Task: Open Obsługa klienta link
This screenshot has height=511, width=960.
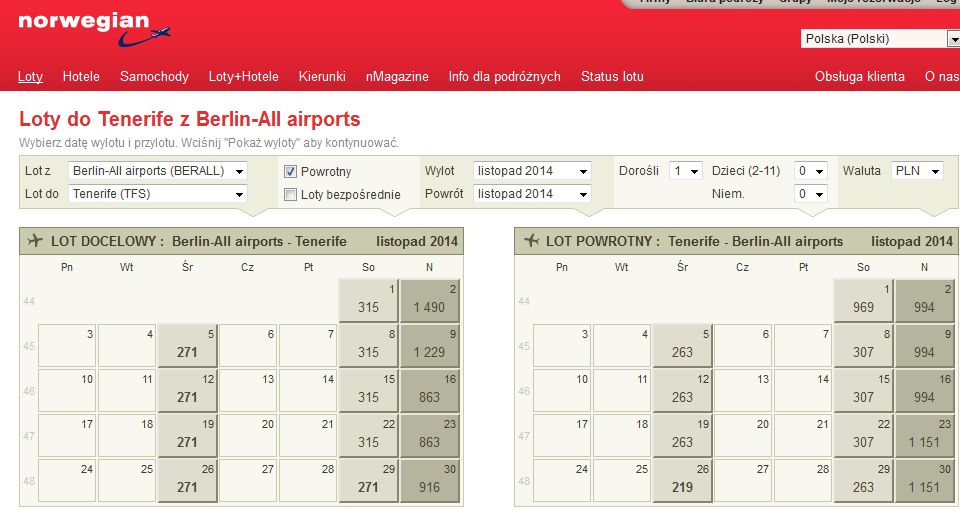Action: tap(860, 76)
